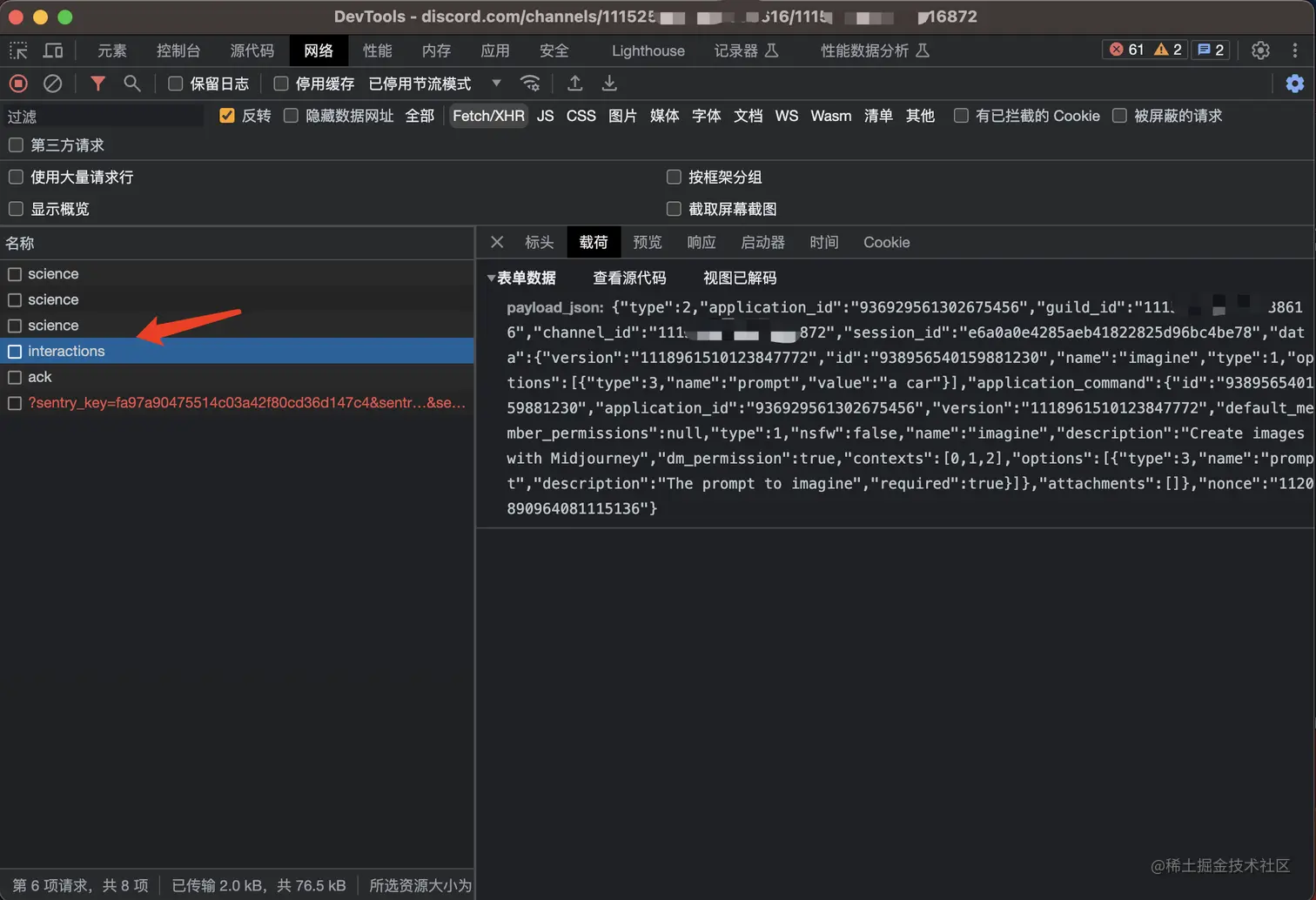Open the DevTools more options menu
Viewport: 1316px width, 900px height.
coord(1295,50)
